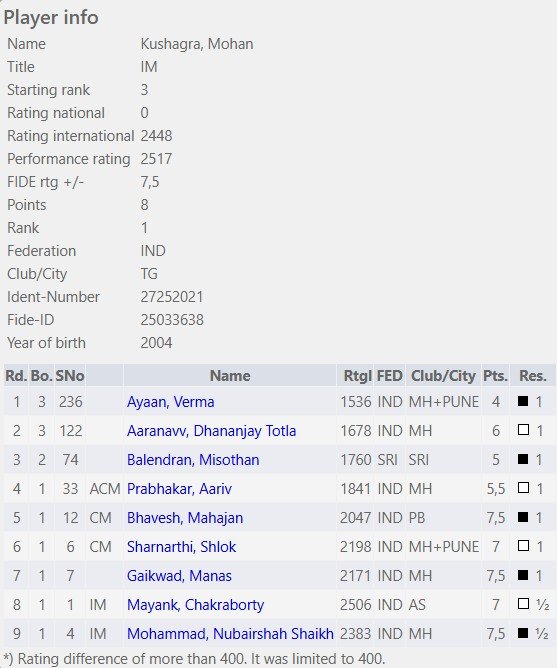The width and height of the screenshot is (557, 668).
Task: Open player link Prabhakar, Aariv
Action: tap(179, 489)
